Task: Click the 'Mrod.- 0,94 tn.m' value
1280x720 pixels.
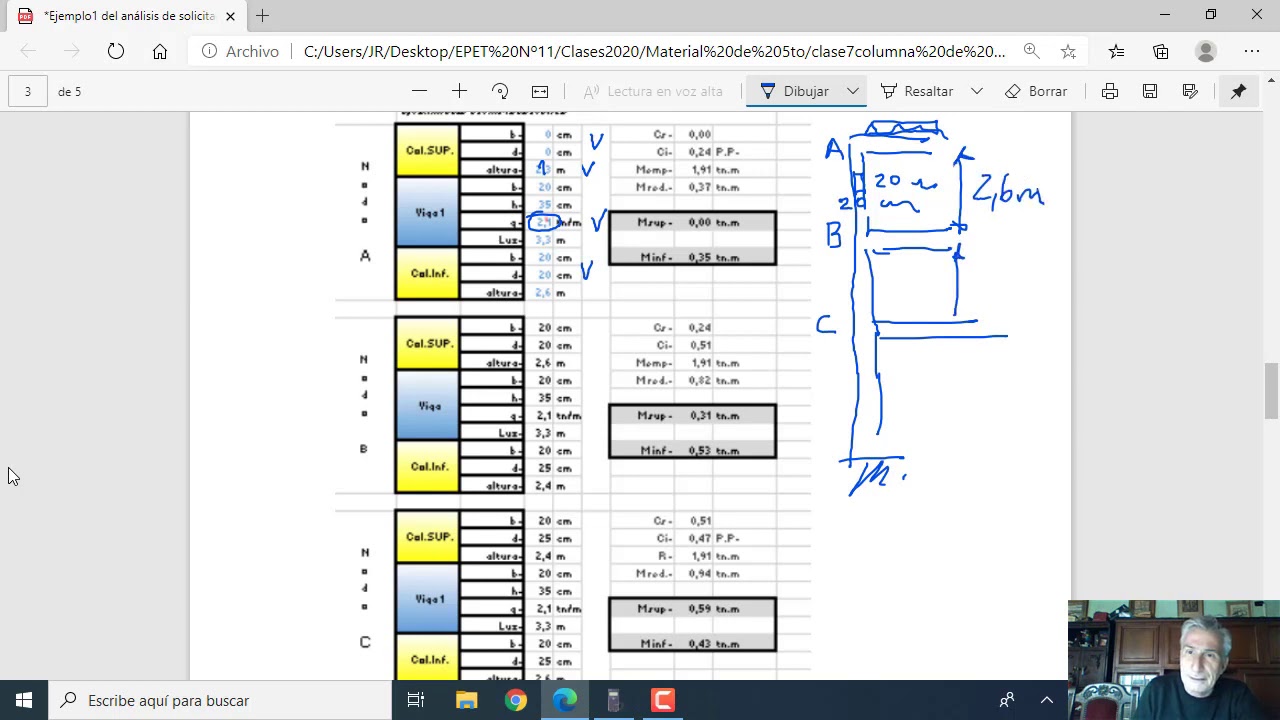Action: tap(688, 574)
